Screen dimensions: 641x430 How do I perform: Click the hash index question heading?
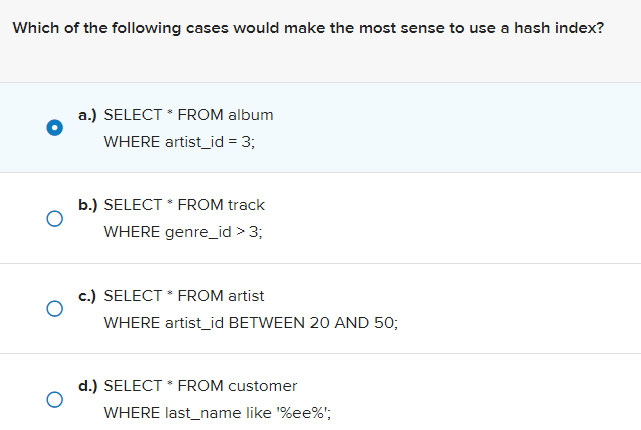(x=308, y=28)
